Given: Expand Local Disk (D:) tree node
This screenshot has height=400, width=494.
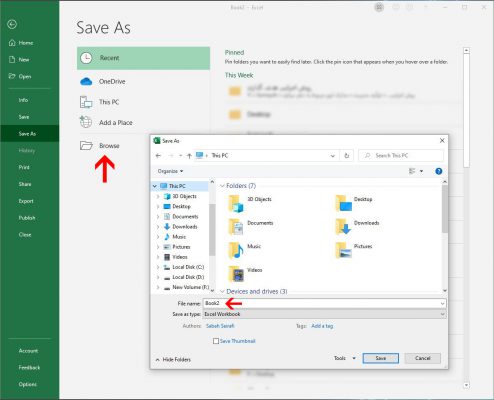Looking at the screenshot, I should click(158, 277).
